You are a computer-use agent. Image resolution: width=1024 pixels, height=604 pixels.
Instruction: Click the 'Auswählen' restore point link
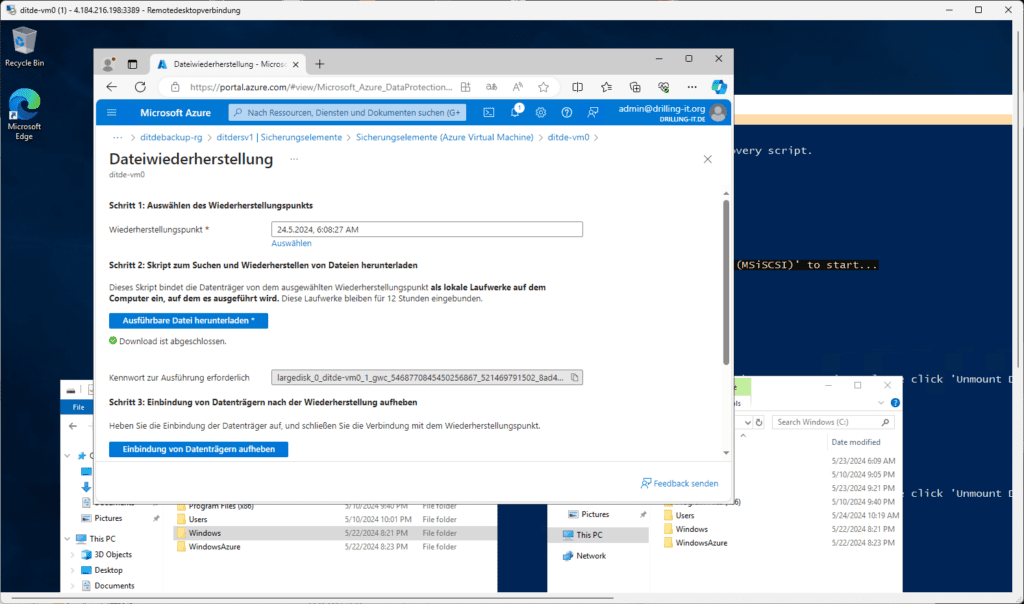click(x=291, y=243)
